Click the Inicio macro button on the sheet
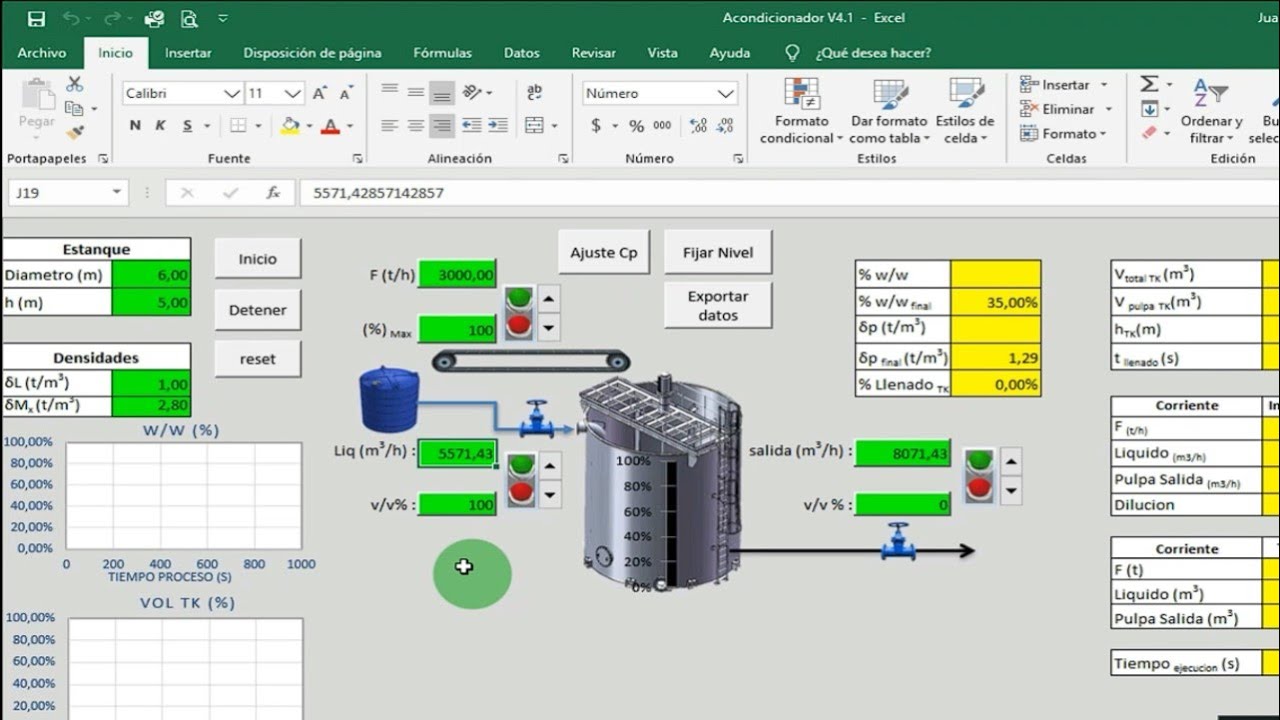The image size is (1280, 720). [x=257, y=259]
